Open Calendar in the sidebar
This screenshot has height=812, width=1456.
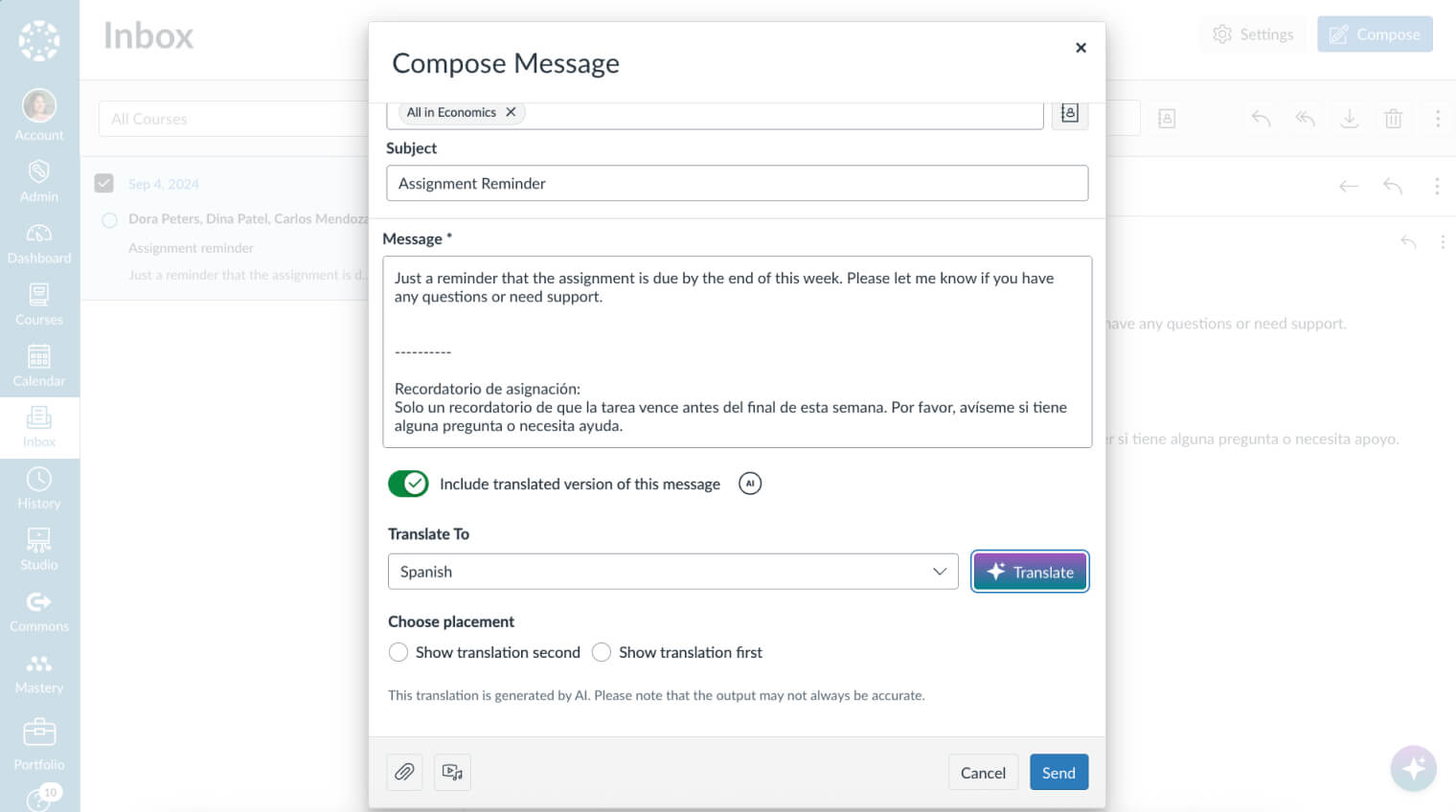click(x=39, y=366)
